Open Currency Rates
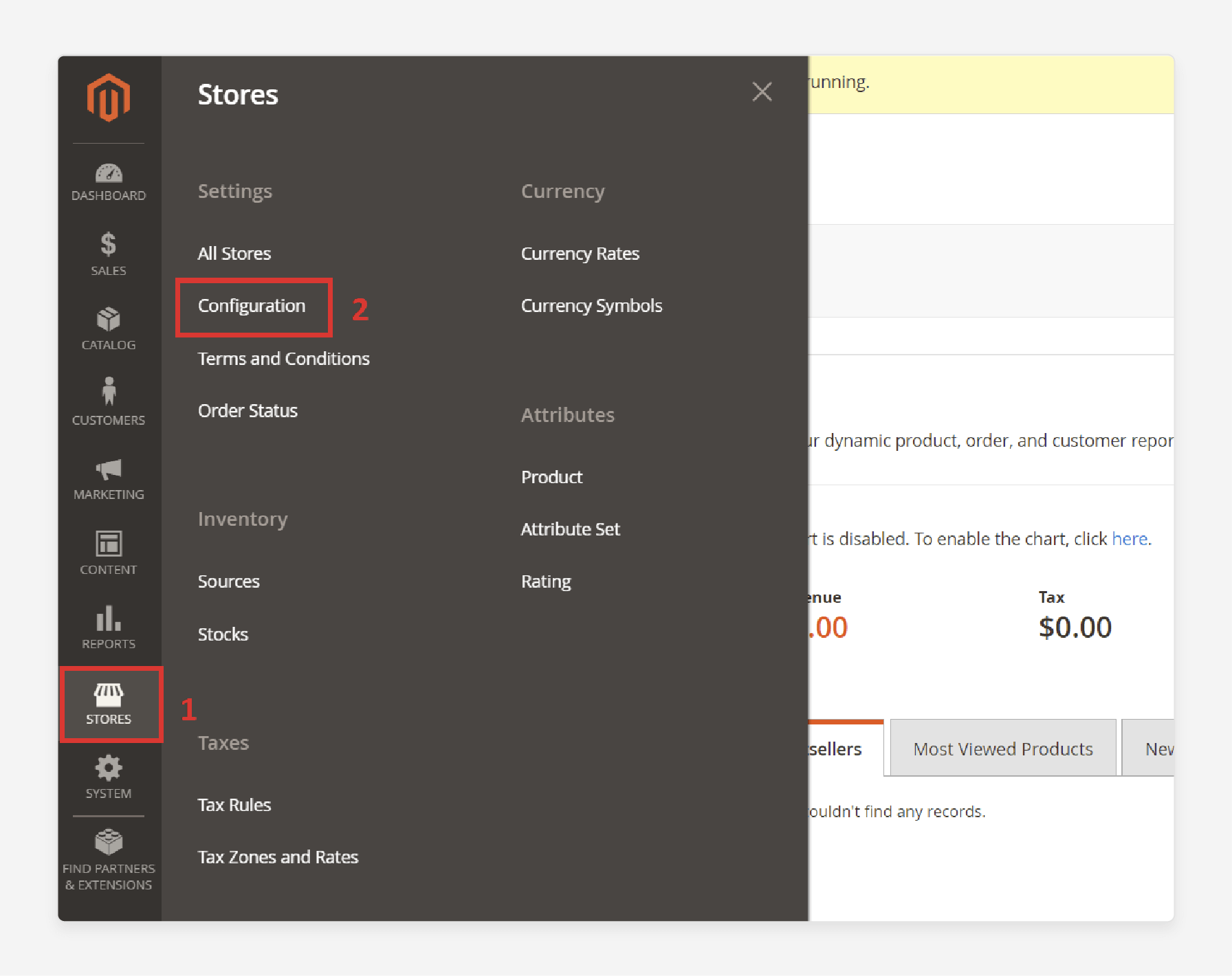Screen dimensions: 1232x976 580,254
